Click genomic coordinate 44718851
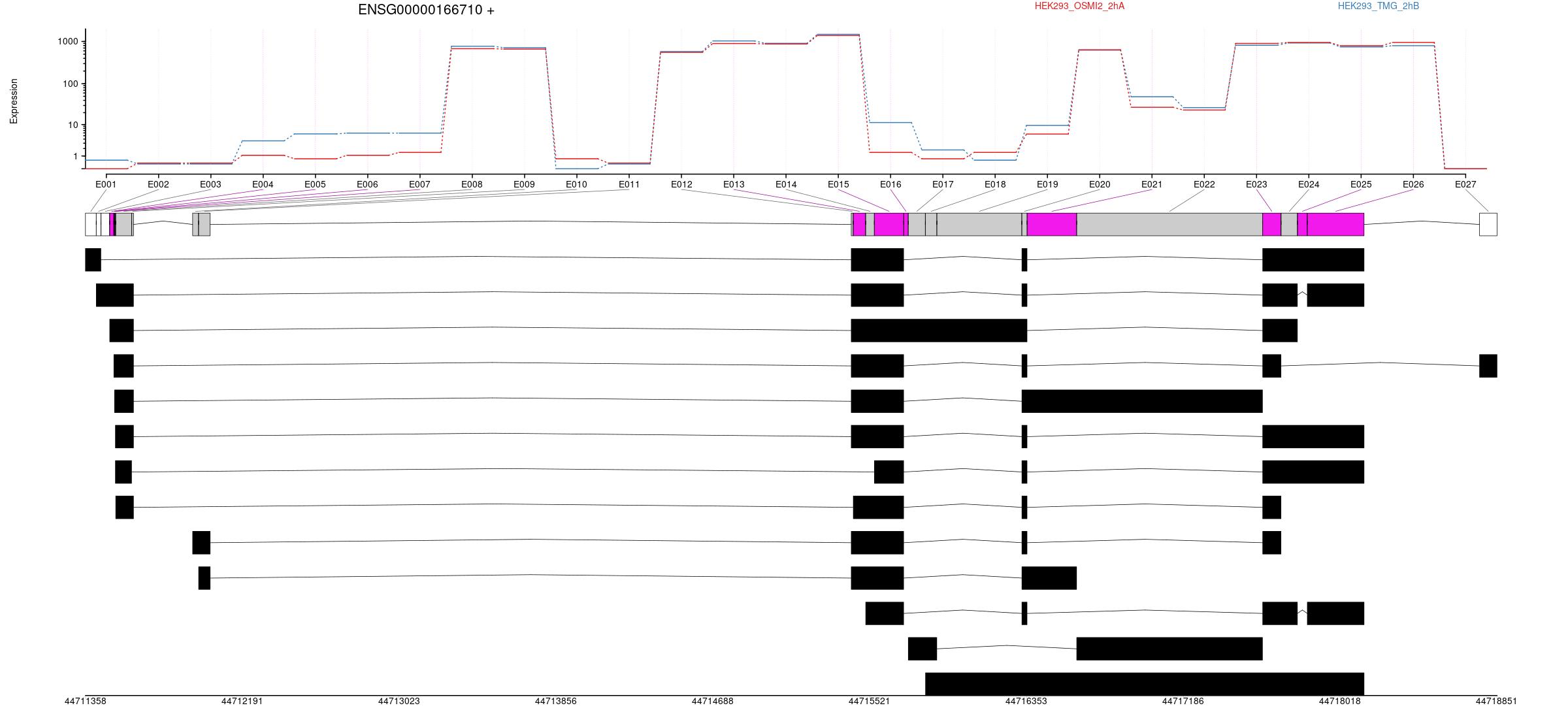Viewport: 1568px width, 712px height. [1496, 701]
